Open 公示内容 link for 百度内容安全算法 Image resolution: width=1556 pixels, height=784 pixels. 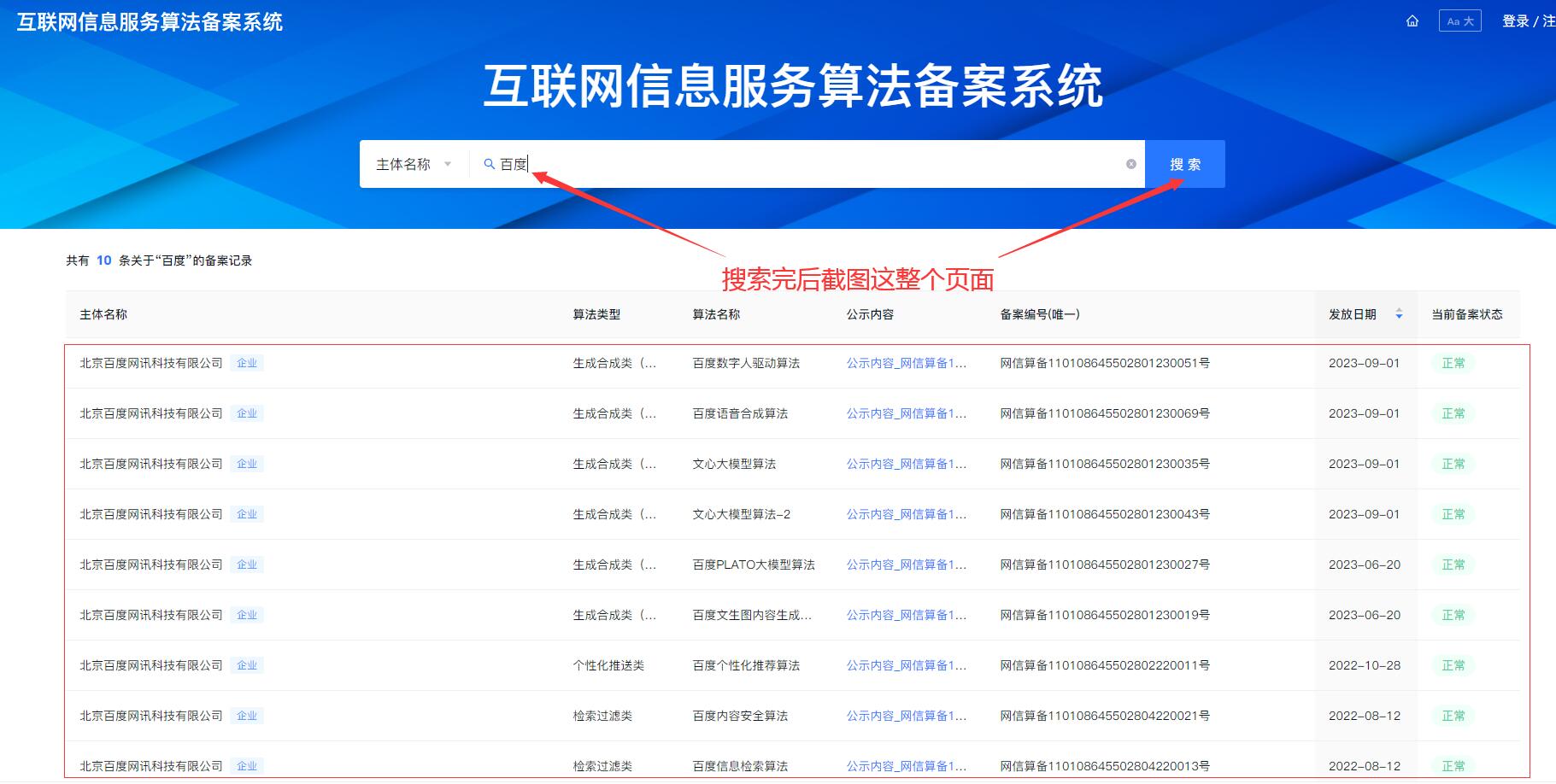pos(907,716)
